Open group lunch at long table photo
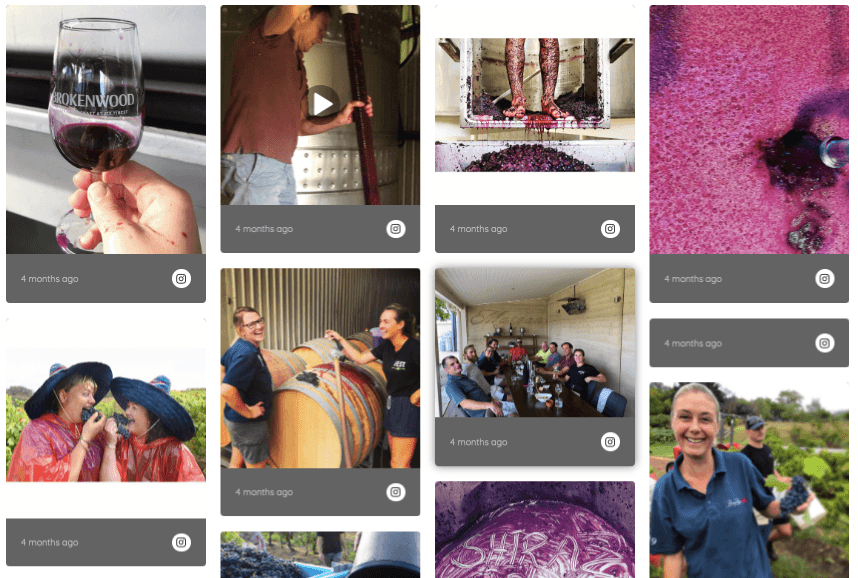Screen dimensions: 858x578 535,343
